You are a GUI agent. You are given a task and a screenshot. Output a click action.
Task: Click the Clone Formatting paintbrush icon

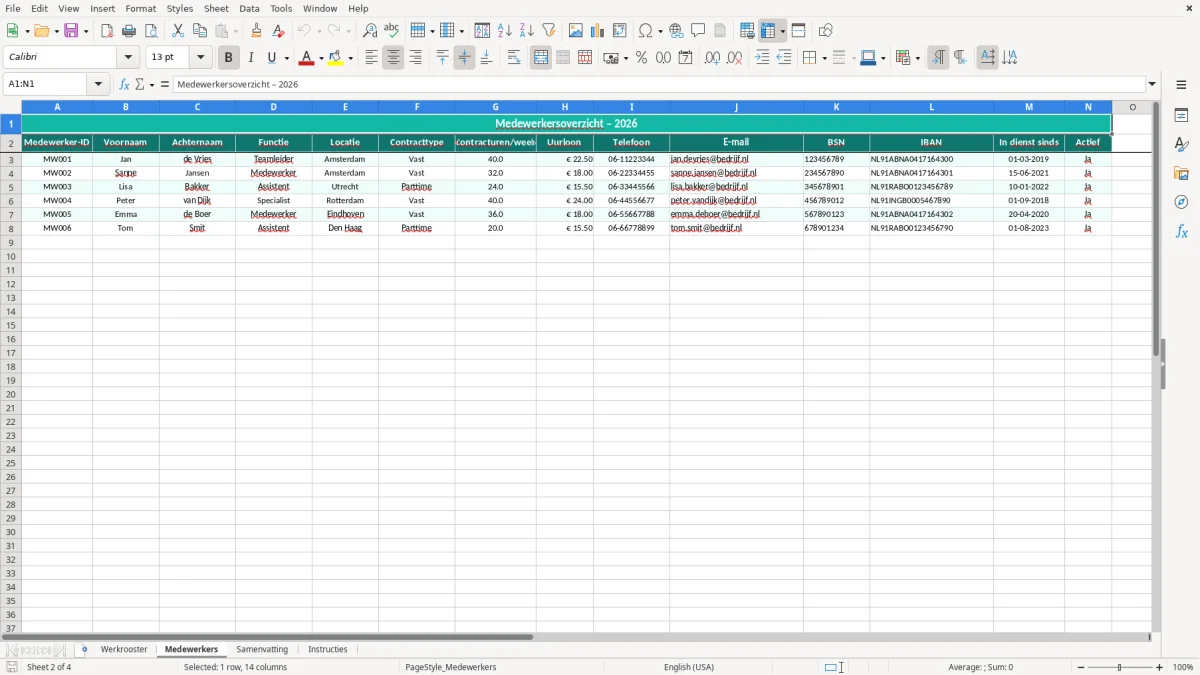coord(256,31)
